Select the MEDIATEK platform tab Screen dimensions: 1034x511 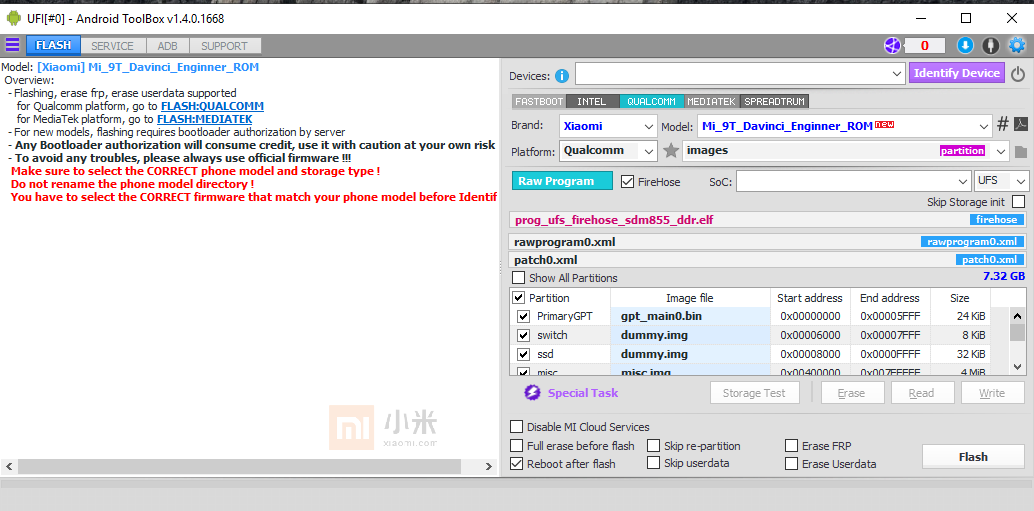[712, 102]
